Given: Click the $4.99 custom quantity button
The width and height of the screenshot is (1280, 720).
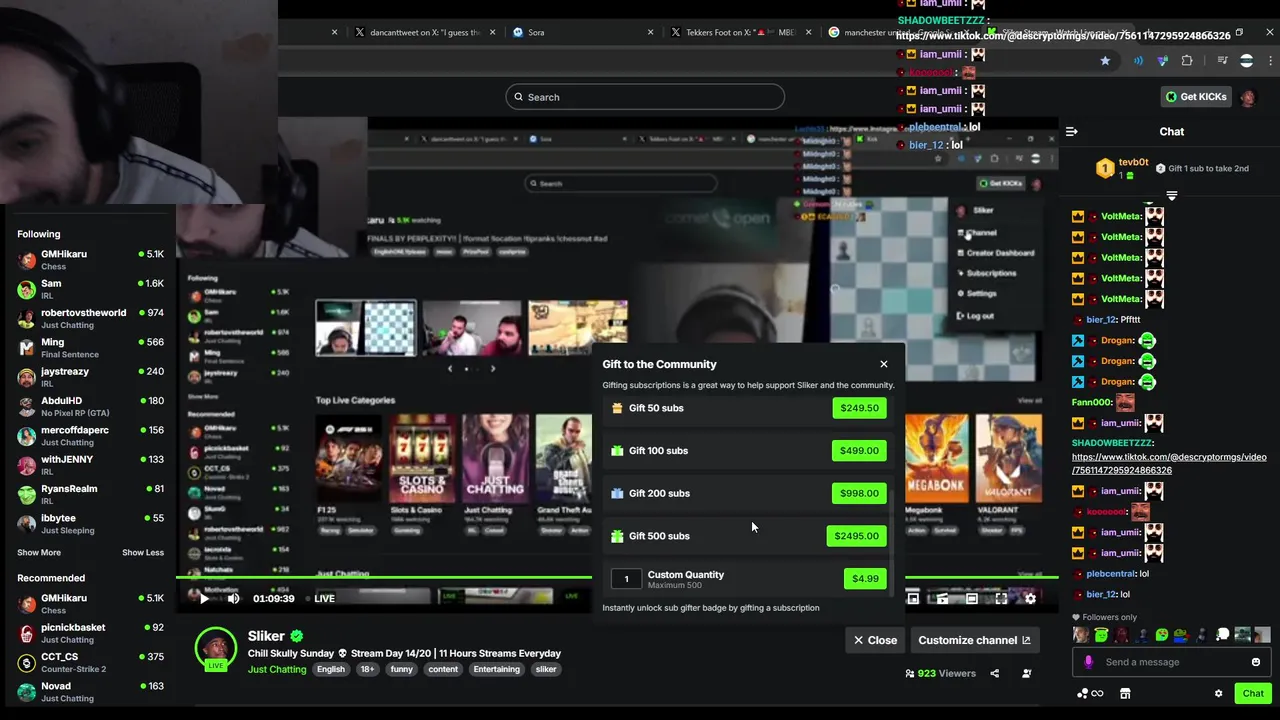Looking at the screenshot, I should 865,579.
